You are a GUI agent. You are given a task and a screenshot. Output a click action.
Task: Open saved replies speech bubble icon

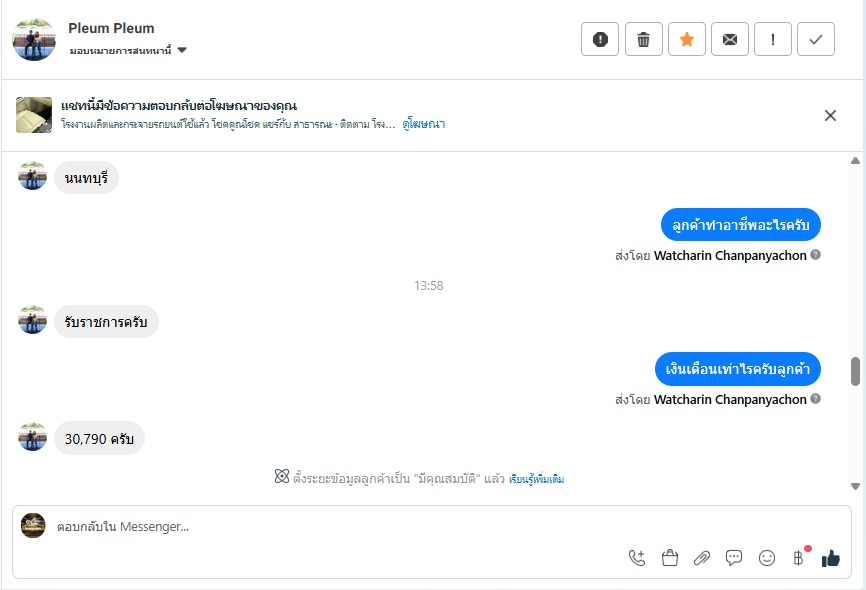click(x=734, y=558)
